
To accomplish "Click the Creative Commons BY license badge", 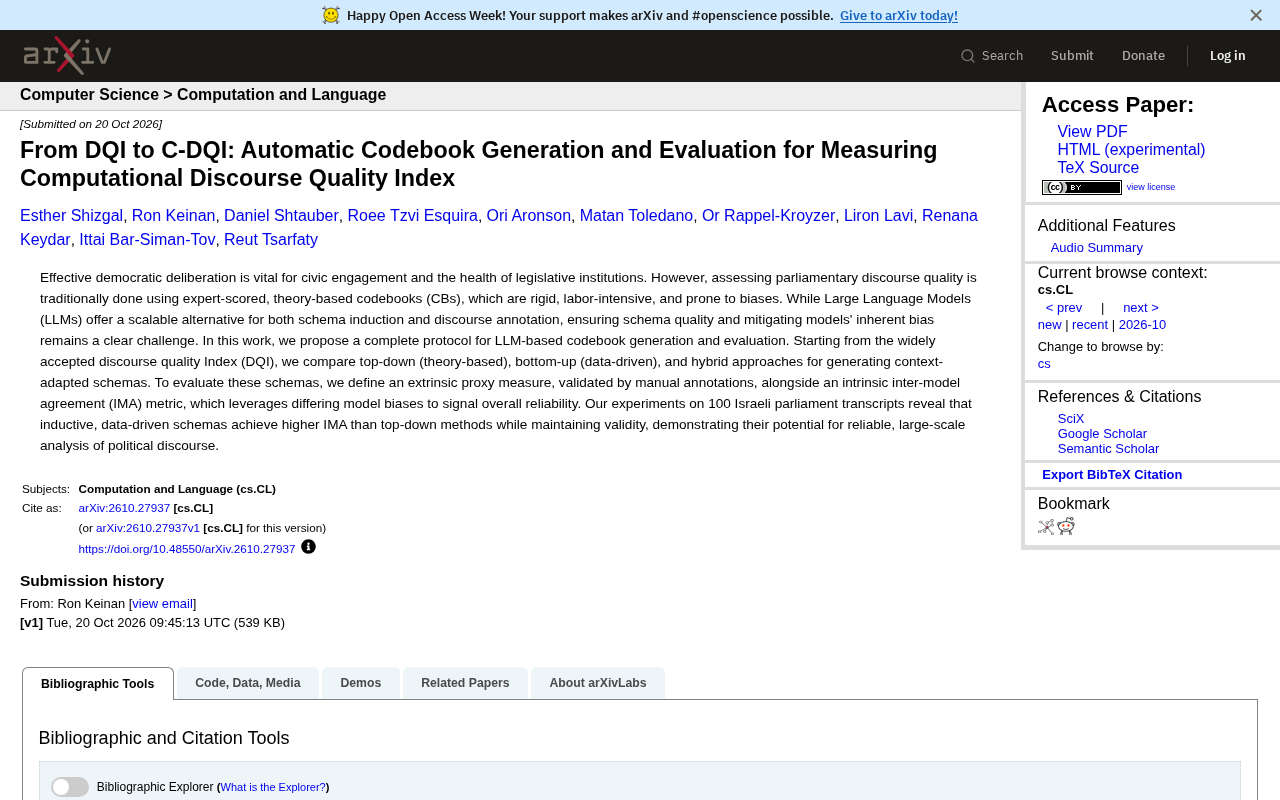I will tap(1082, 187).
